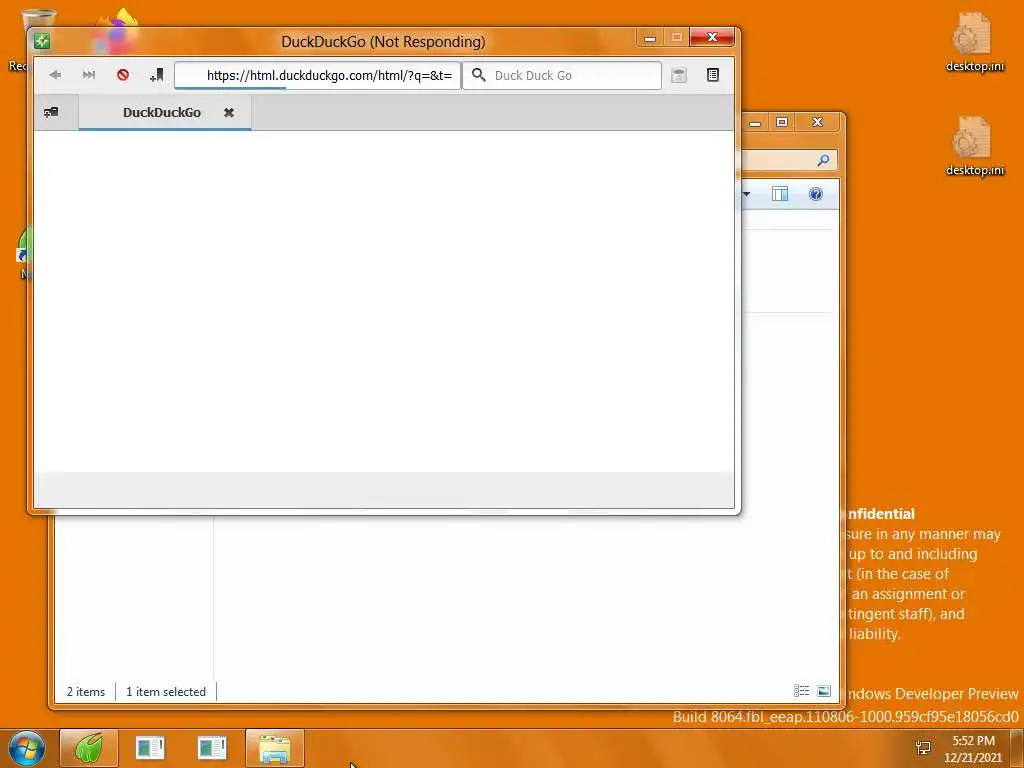Toggle the Explorer preview pane icon
The image size is (1024, 768).
[x=780, y=194]
